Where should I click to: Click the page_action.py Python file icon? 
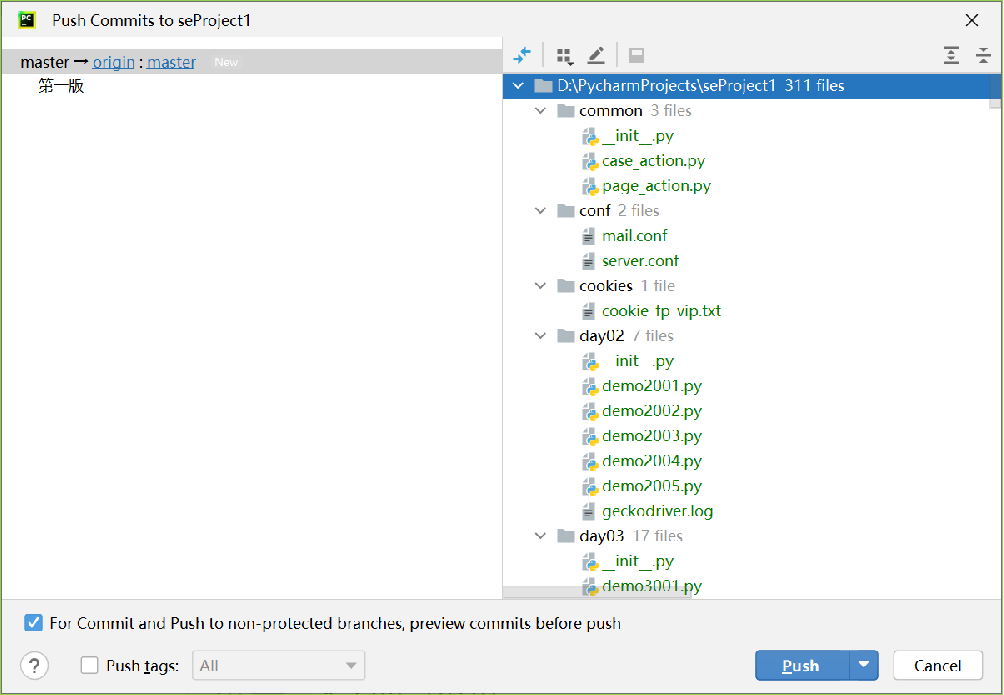click(590, 186)
